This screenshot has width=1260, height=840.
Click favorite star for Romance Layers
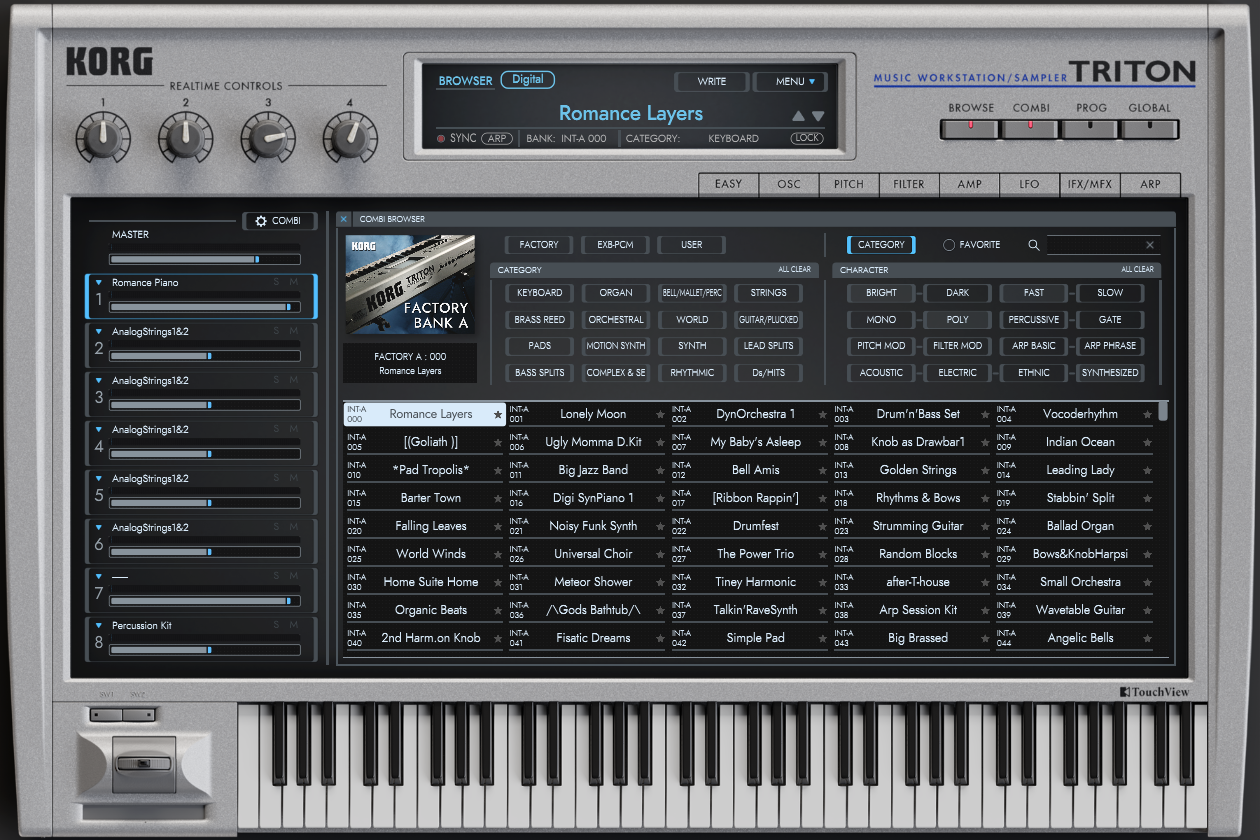pos(498,414)
